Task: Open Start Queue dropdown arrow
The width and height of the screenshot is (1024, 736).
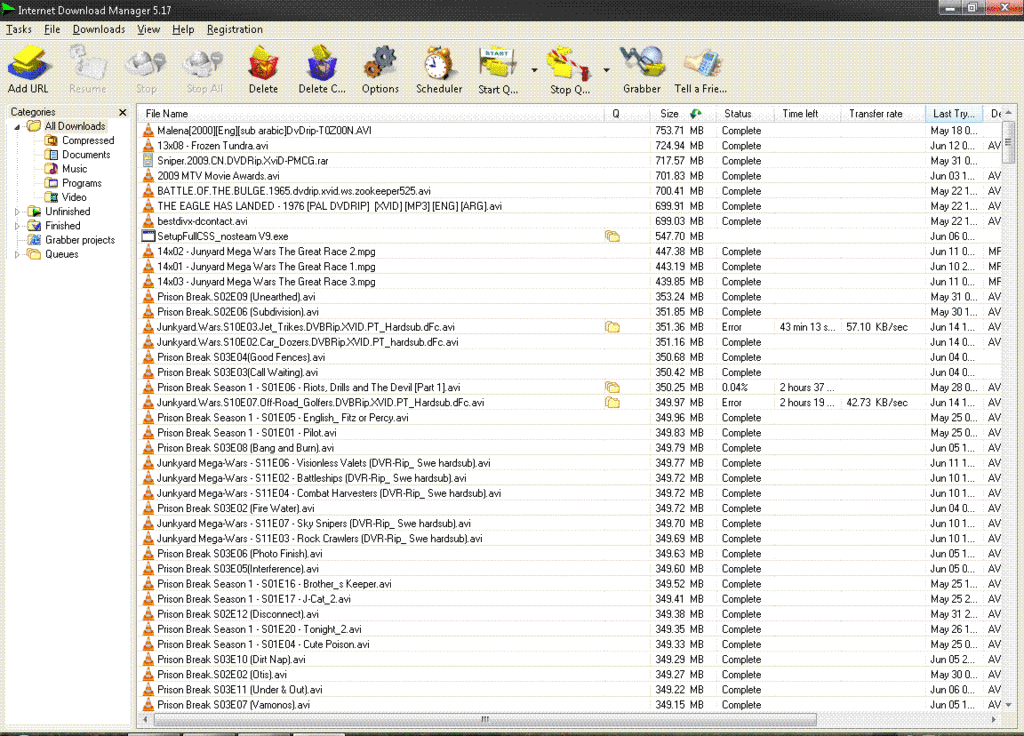Action: [x=534, y=70]
